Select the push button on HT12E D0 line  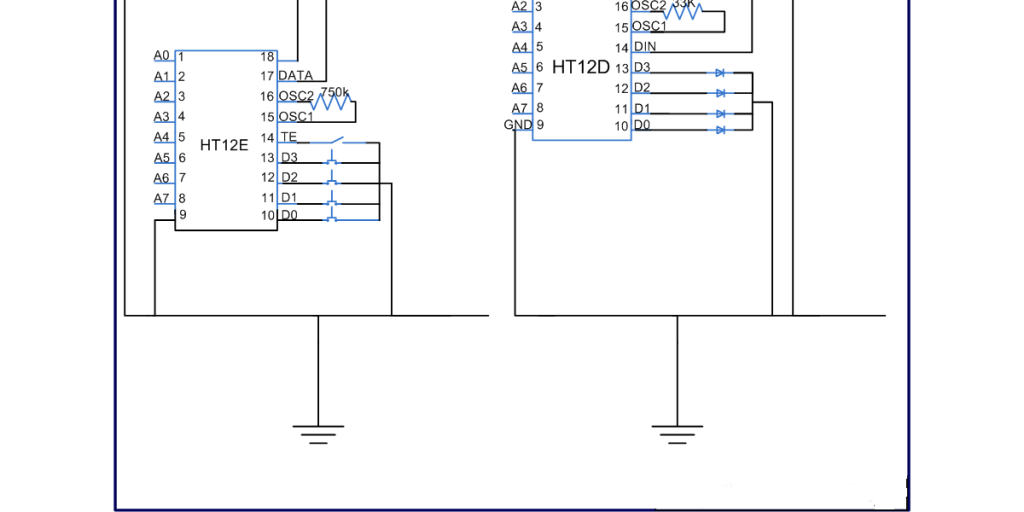pos(332,216)
